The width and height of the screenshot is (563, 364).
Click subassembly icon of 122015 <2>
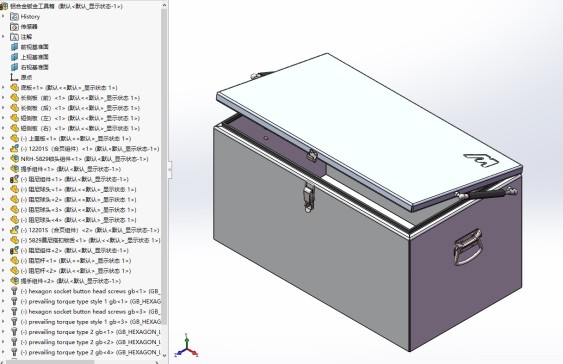[x=14, y=230]
